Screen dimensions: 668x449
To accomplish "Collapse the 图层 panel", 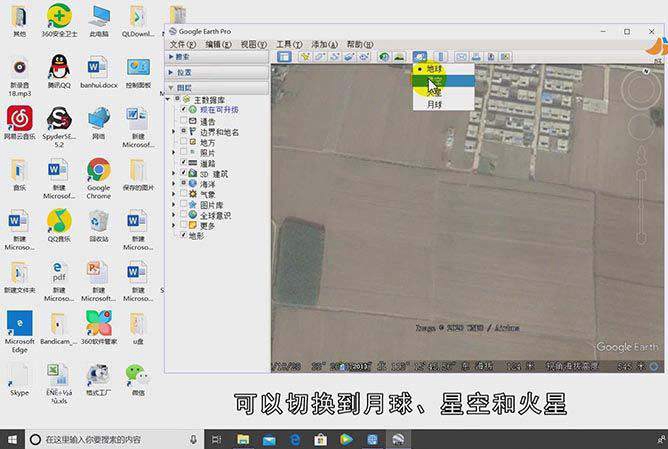I will (x=216, y=88).
